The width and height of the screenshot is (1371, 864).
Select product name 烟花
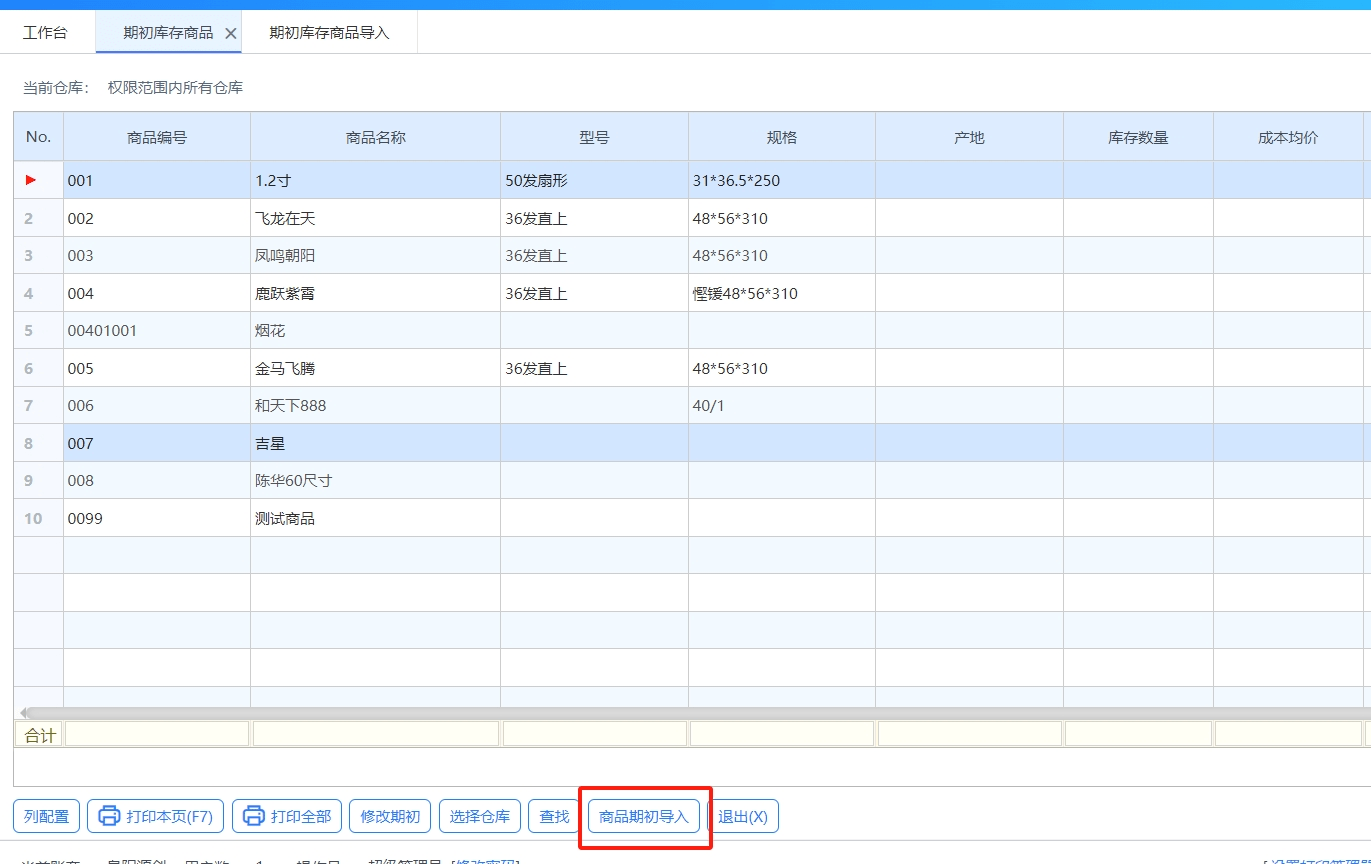click(x=376, y=330)
